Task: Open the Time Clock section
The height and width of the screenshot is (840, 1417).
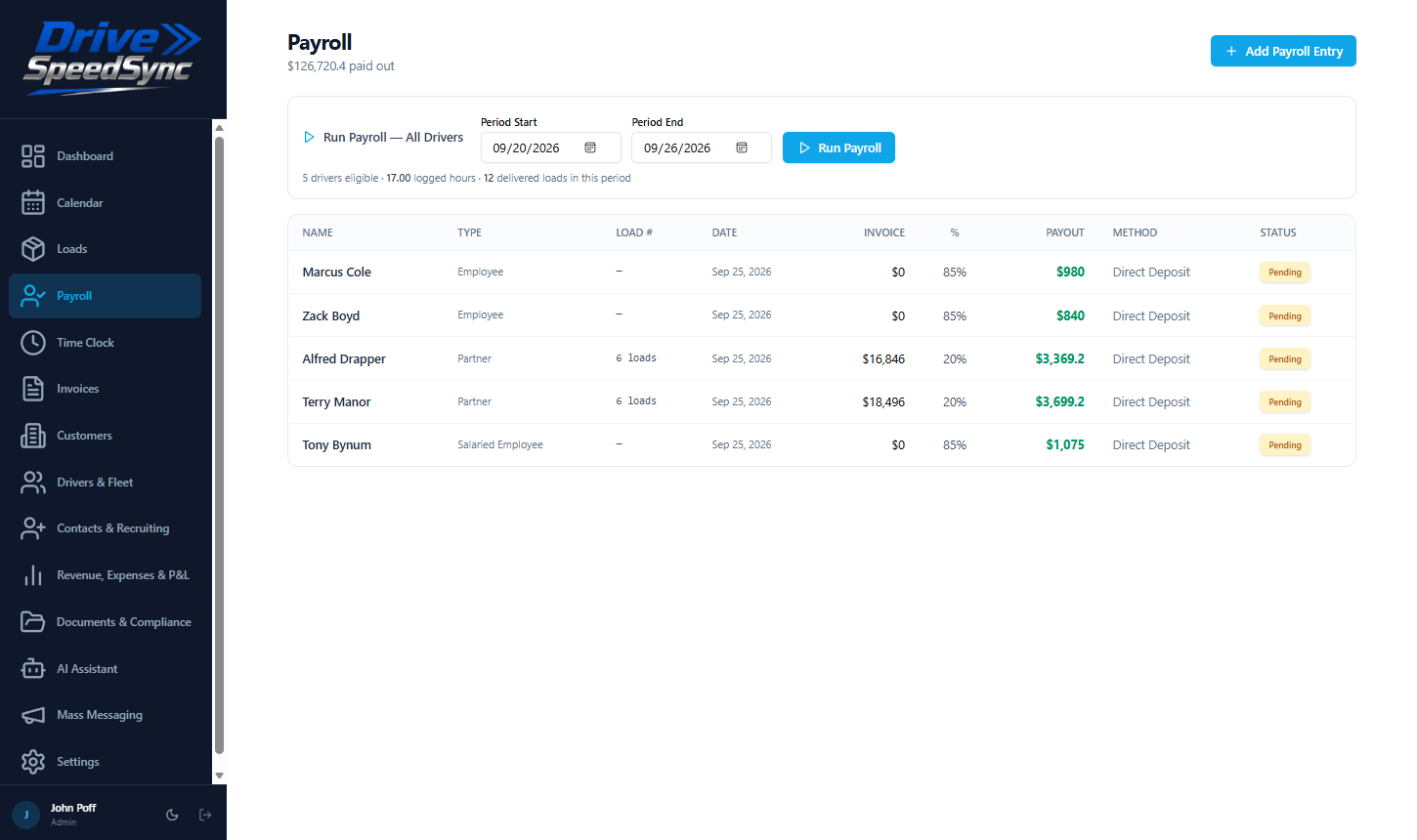Action: coord(105,343)
